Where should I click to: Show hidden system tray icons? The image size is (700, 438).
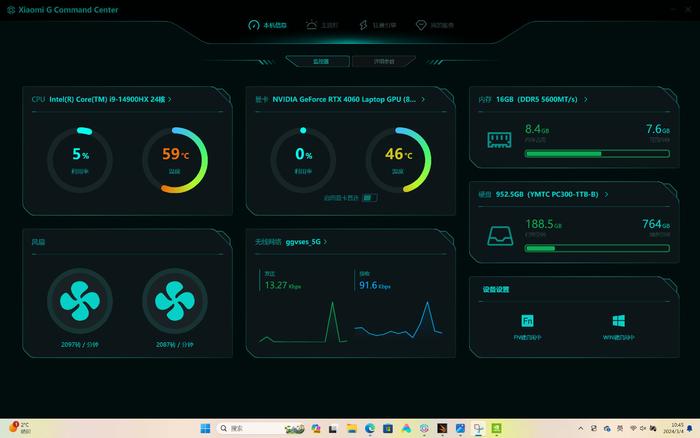[x=580, y=429]
